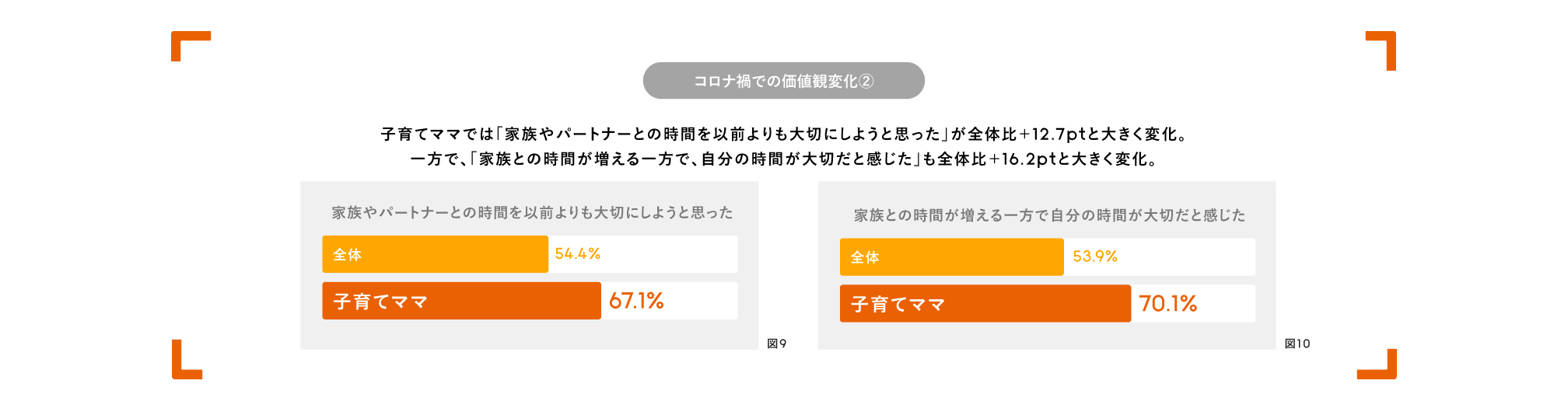Image resolution: width=1568 pixels, height=412 pixels.
Task: Click the 自分の時間が大切だと感じた chart heading
Action: point(1049,215)
